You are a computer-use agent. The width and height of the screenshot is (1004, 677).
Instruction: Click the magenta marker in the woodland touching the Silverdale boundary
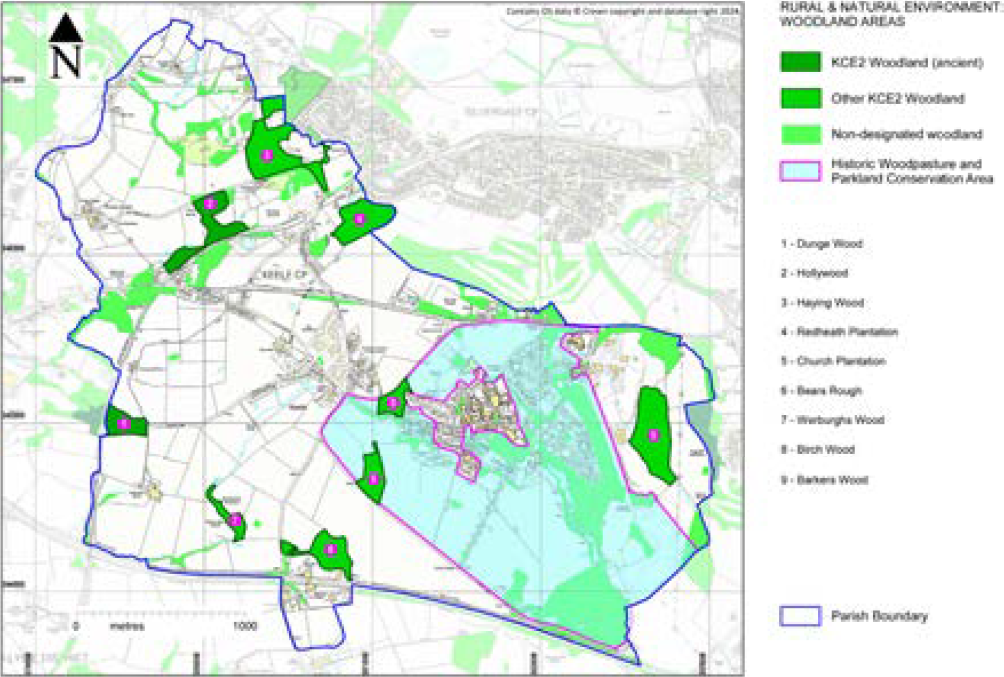click(x=359, y=219)
